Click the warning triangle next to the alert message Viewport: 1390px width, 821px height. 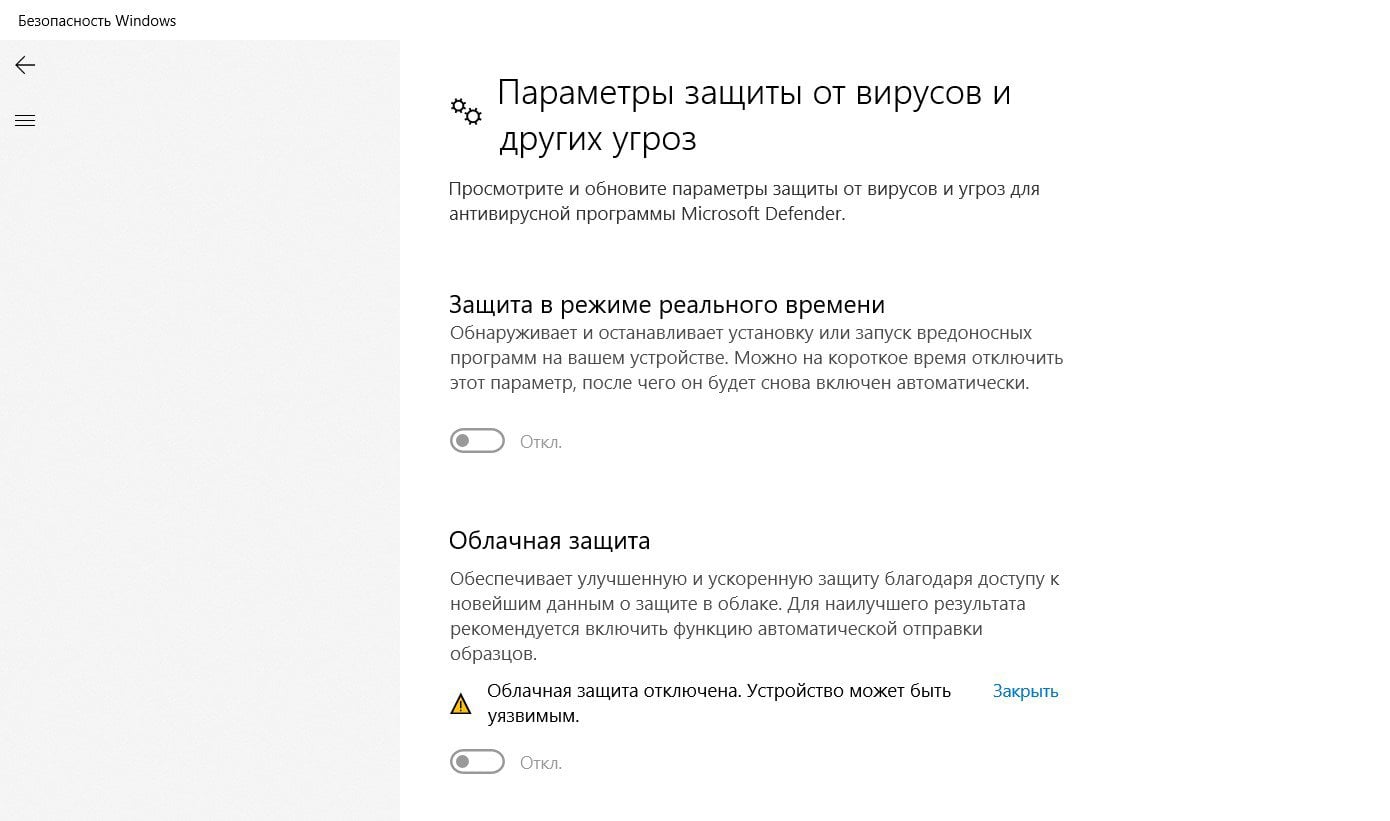pyautogui.click(x=461, y=703)
